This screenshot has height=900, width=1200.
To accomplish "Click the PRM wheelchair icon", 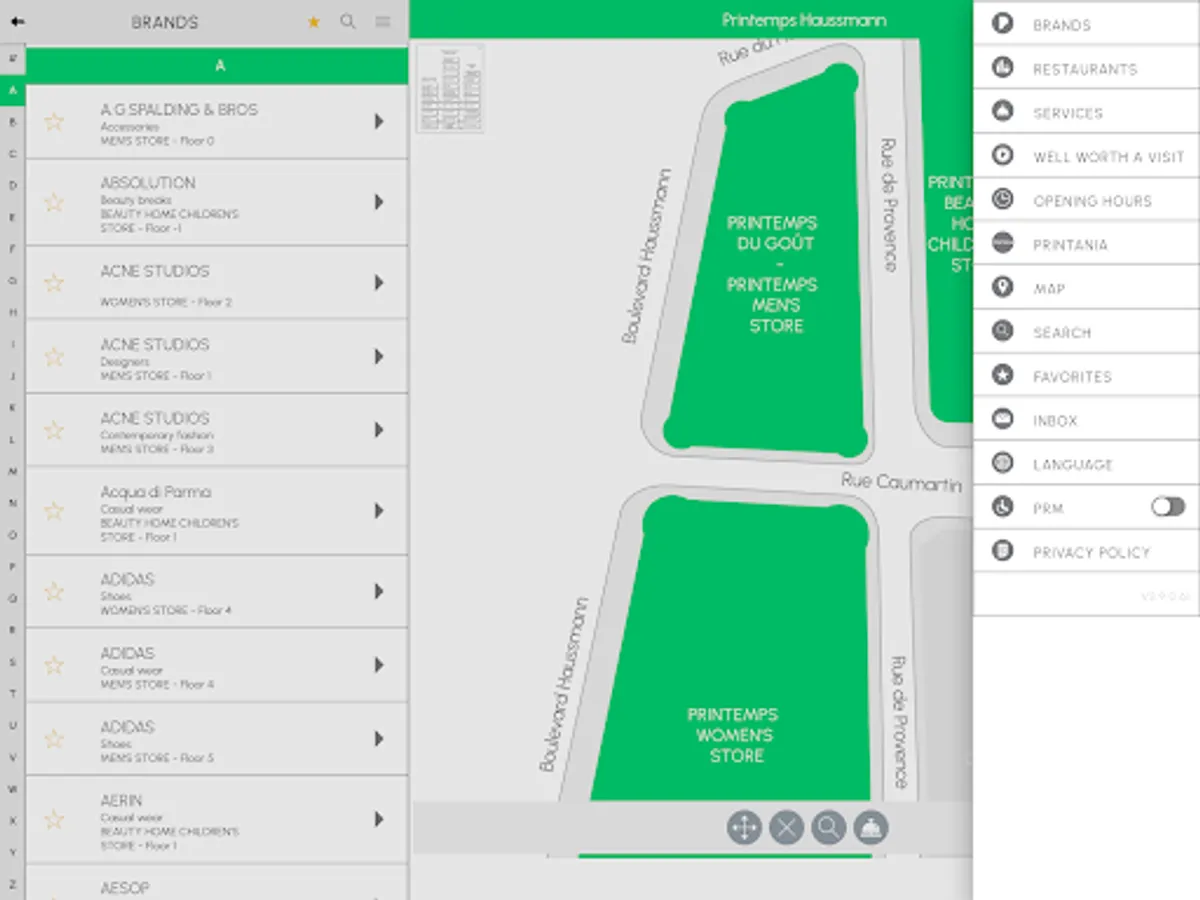I will click(x=1002, y=508).
